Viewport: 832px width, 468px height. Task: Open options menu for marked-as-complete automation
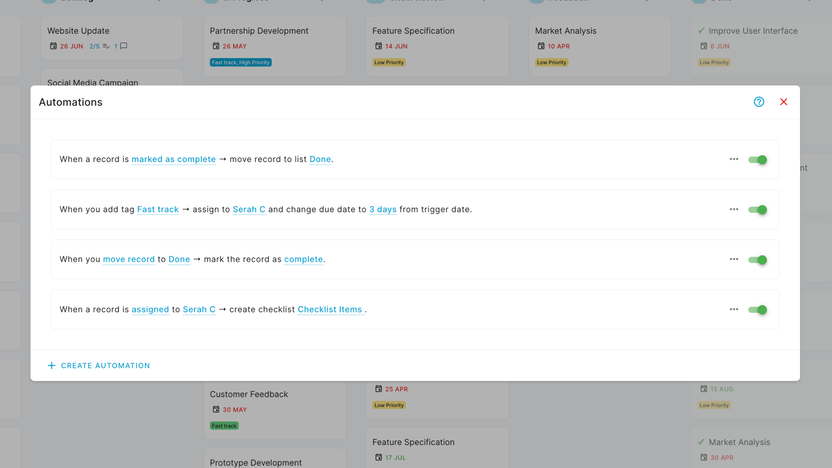[x=734, y=159]
